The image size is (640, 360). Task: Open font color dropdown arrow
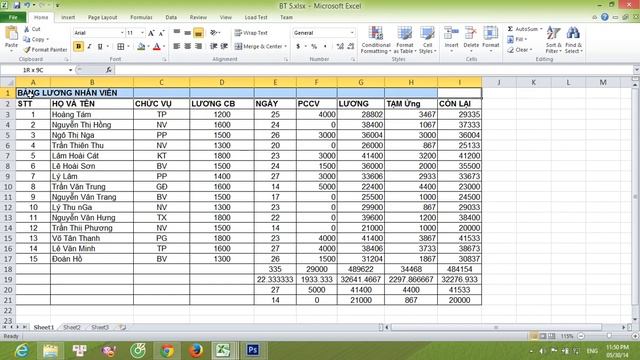pos(164,47)
